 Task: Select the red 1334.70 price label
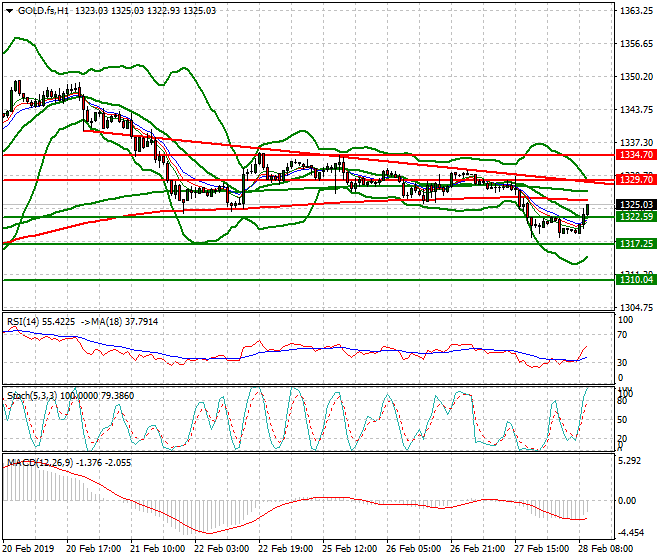tap(636, 155)
